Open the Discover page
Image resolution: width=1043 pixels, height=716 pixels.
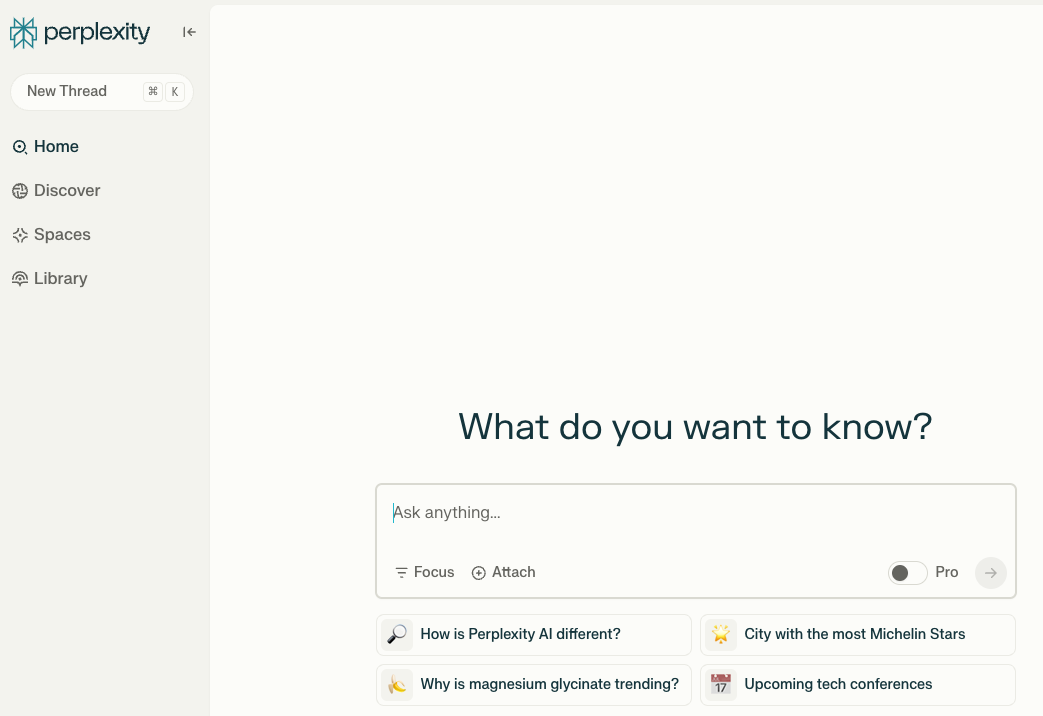pyautogui.click(x=57, y=190)
